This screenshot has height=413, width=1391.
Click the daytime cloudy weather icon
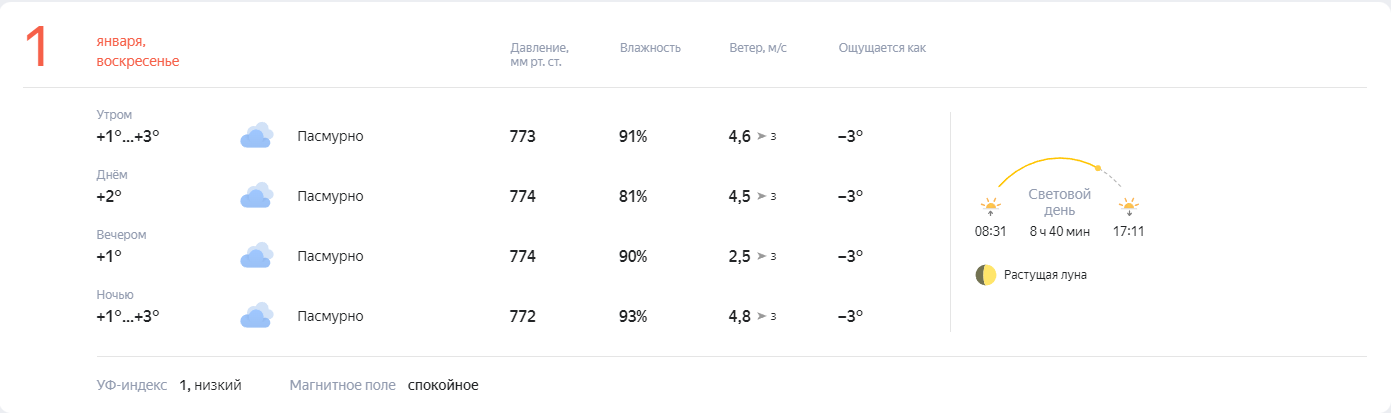256,196
